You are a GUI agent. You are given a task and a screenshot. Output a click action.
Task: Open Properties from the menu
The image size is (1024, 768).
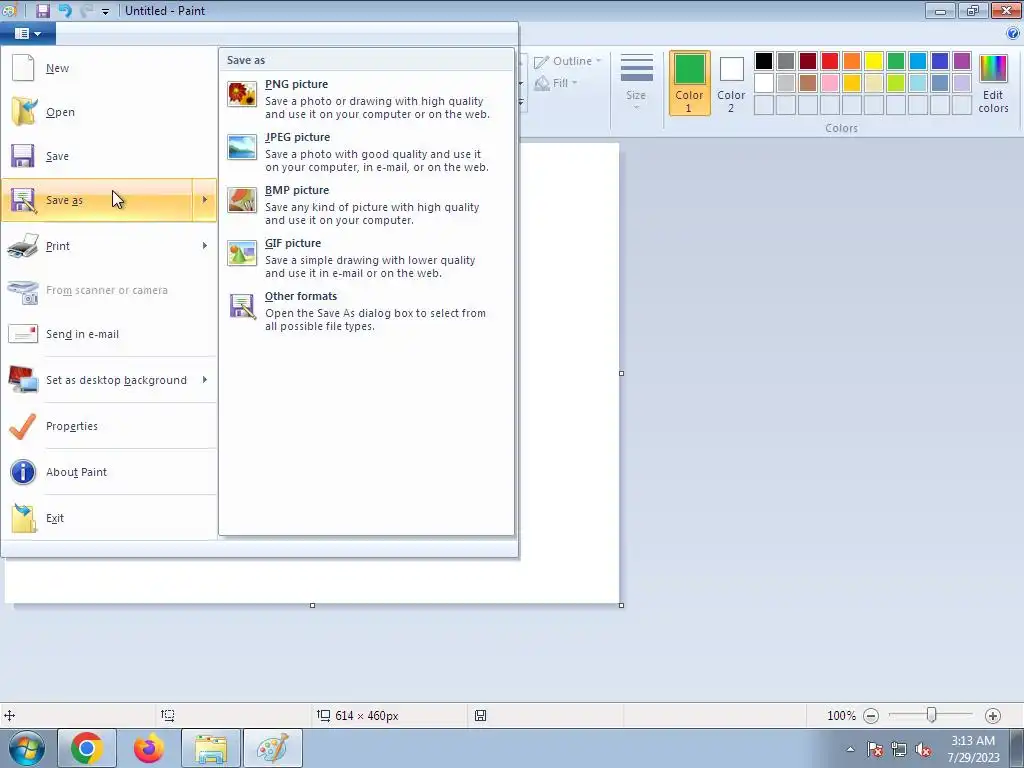click(x=109, y=426)
